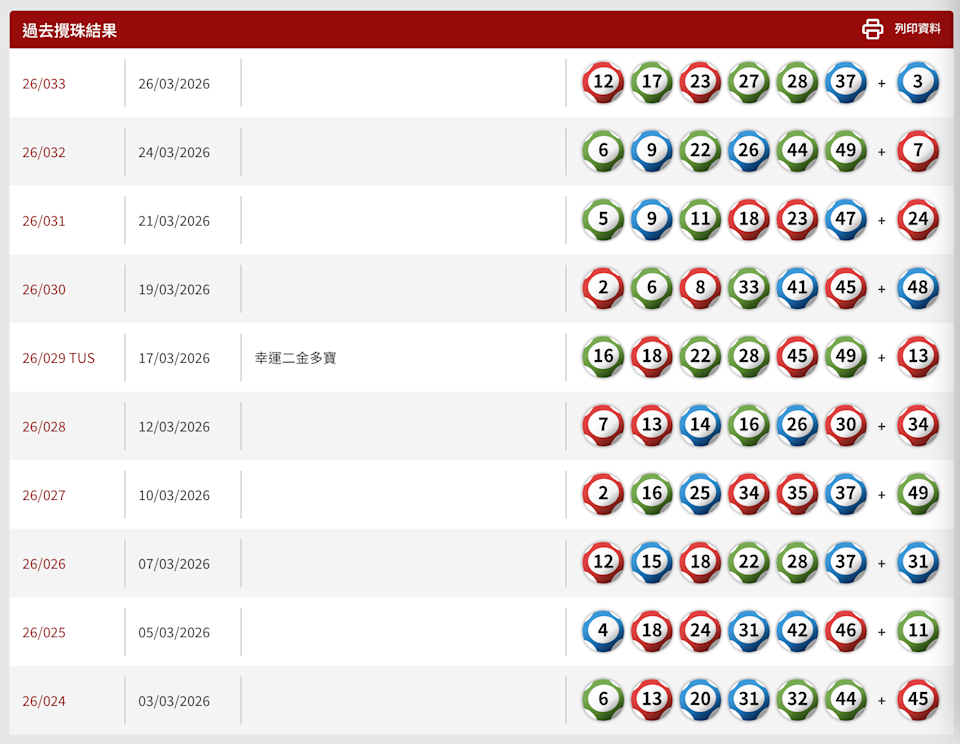Click the printer icon in the header

[x=872, y=29]
